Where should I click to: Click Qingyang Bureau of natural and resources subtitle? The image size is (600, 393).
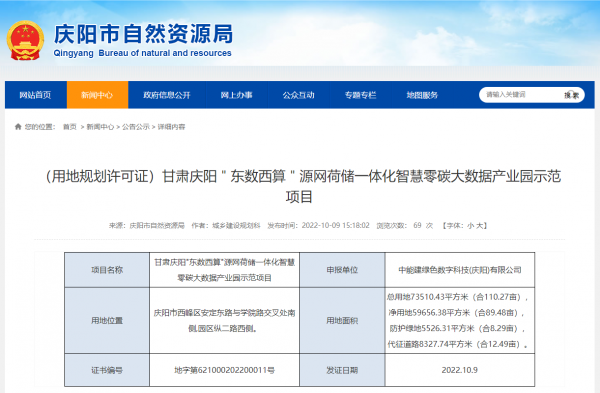(x=142, y=53)
